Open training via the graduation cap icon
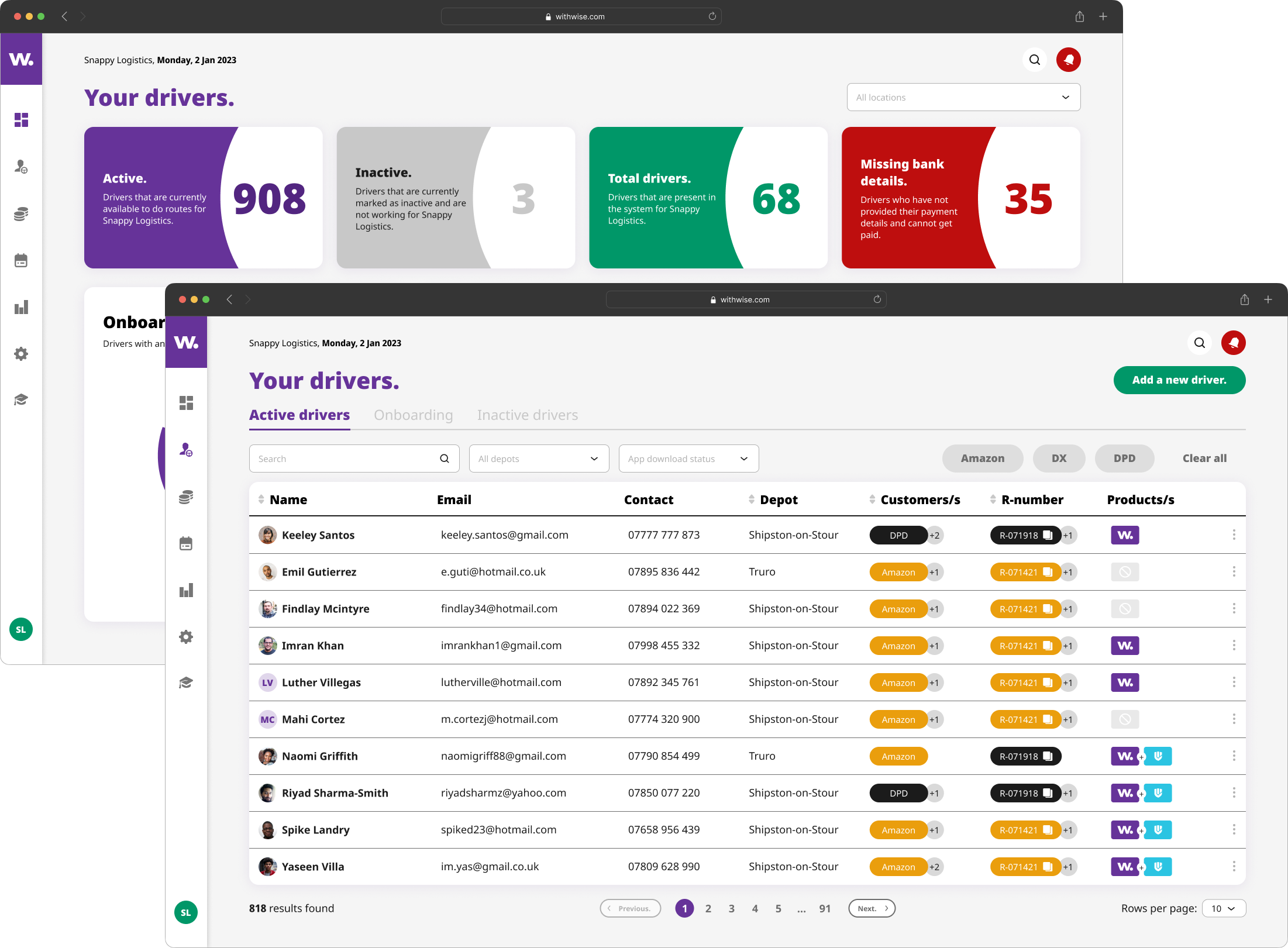Screen dimensions: 1288x948 point(186,682)
